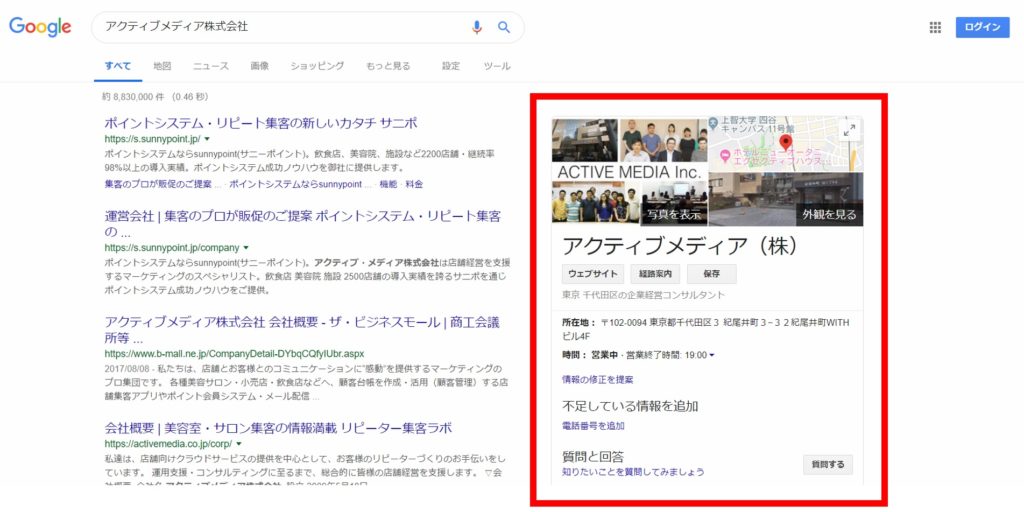Expand dropdown arrow next to s.sunnypoint.jp/ URL

pos(207,139)
